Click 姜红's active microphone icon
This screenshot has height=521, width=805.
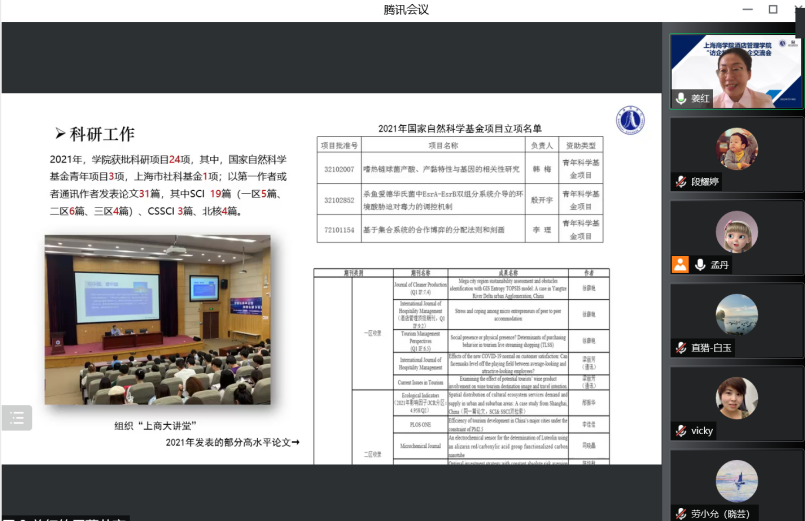pos(681,98)
